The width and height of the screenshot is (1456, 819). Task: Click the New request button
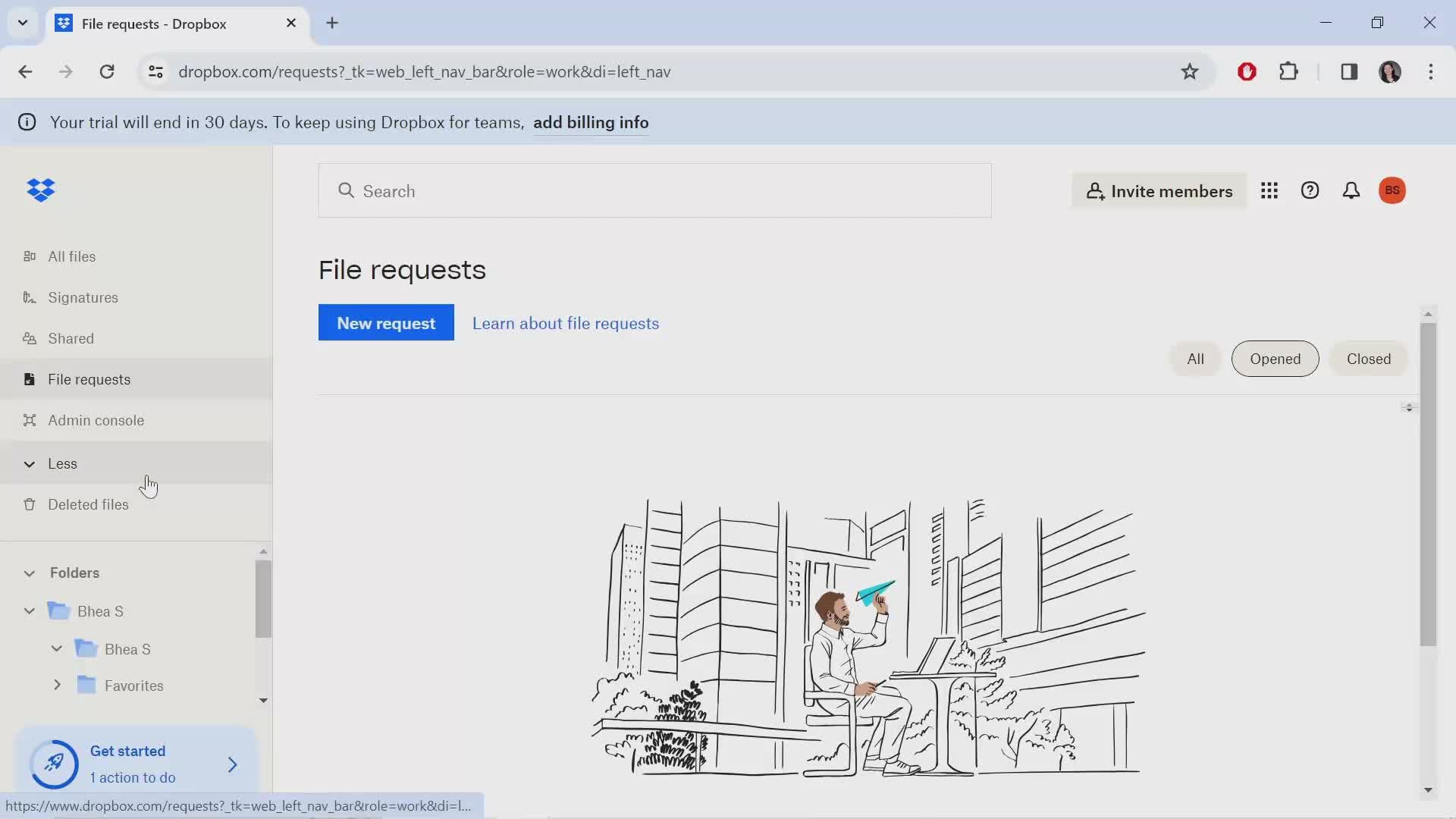click(x=385, y=322)
